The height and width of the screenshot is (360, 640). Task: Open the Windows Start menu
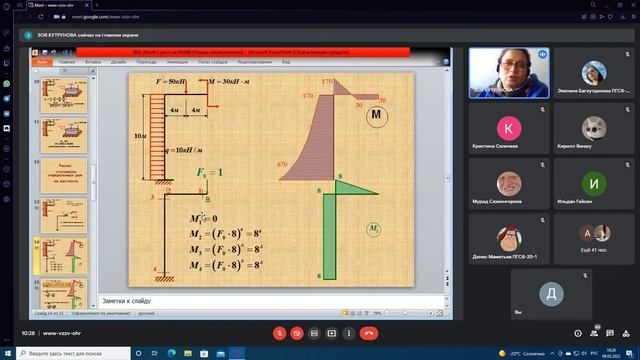point(7,353)
